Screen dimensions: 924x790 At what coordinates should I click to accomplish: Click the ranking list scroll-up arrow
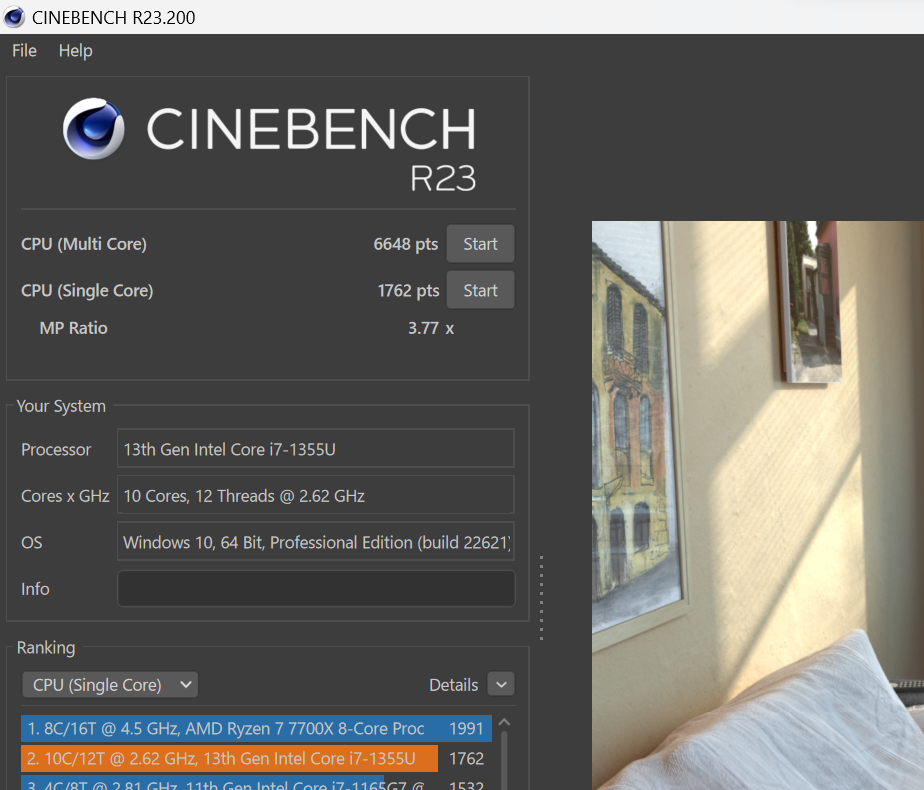tap(503, 723)
